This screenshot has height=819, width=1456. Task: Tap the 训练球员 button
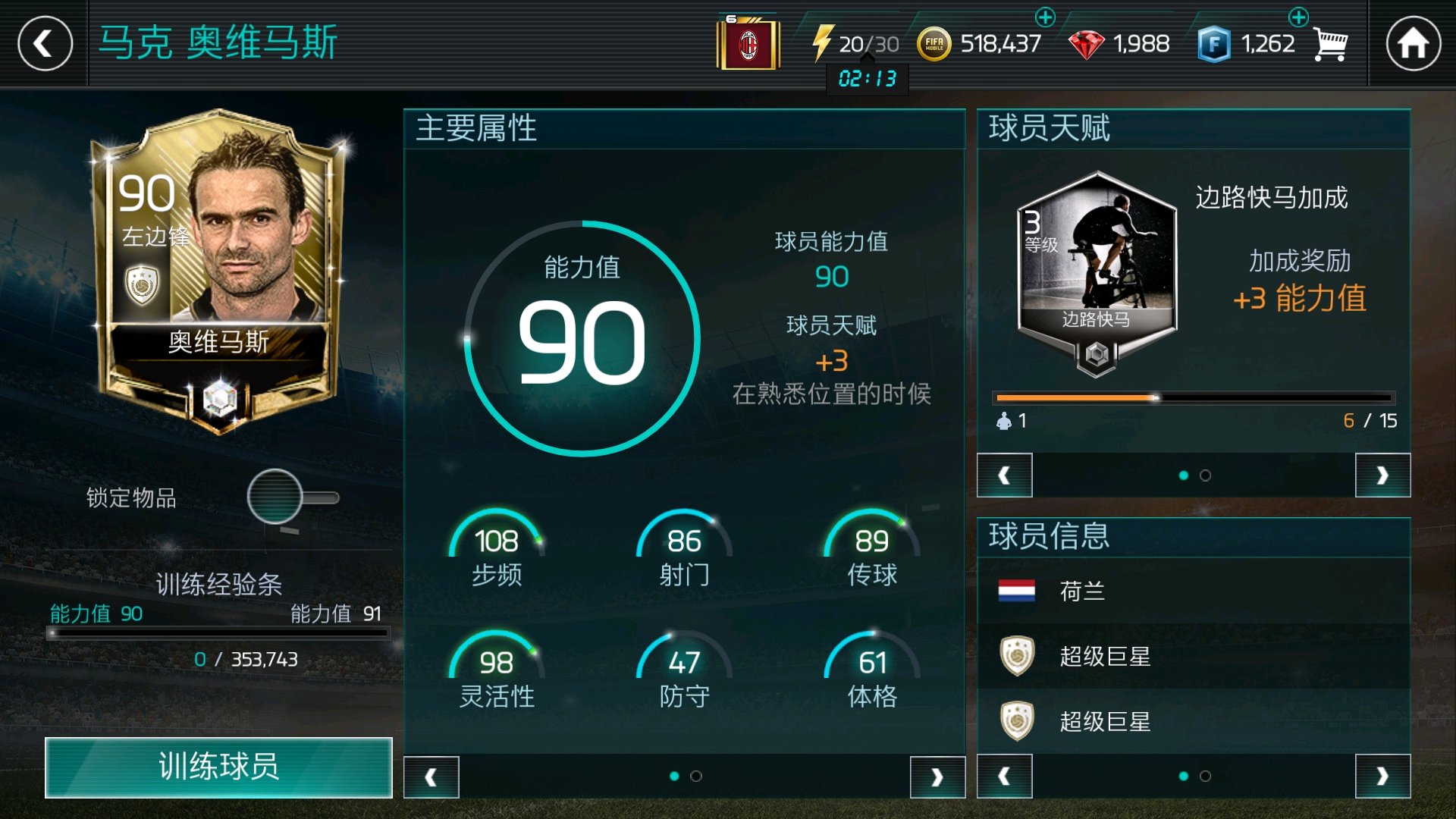tap(218, 767)
